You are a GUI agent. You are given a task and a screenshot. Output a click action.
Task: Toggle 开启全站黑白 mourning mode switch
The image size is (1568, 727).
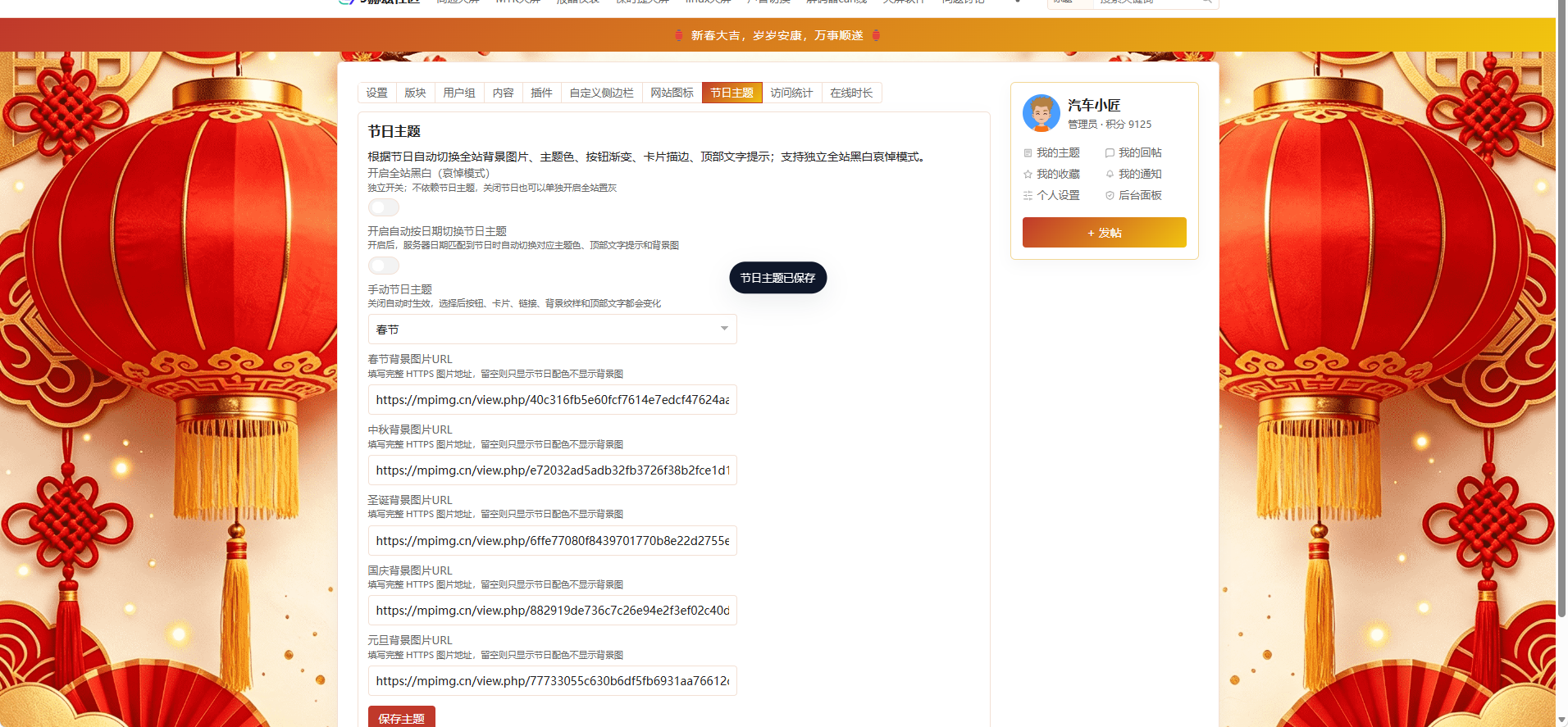383,207
